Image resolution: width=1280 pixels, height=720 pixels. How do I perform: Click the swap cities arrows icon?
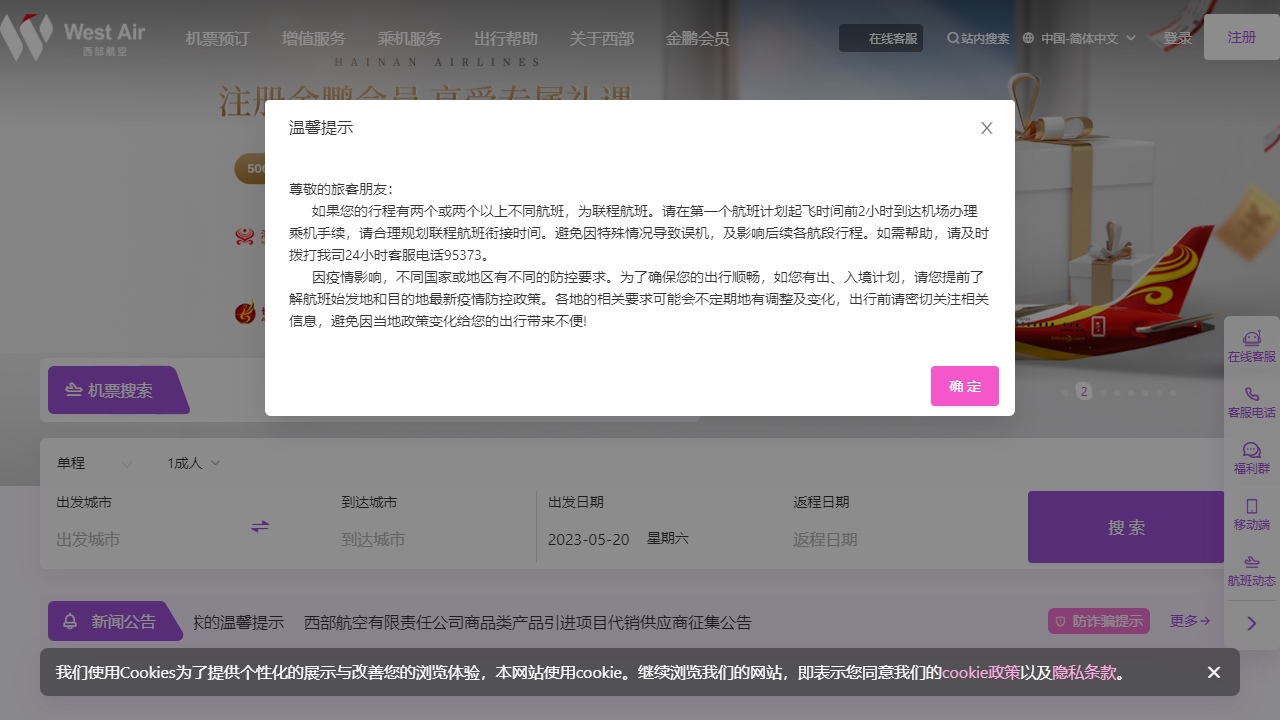point(260,526)
